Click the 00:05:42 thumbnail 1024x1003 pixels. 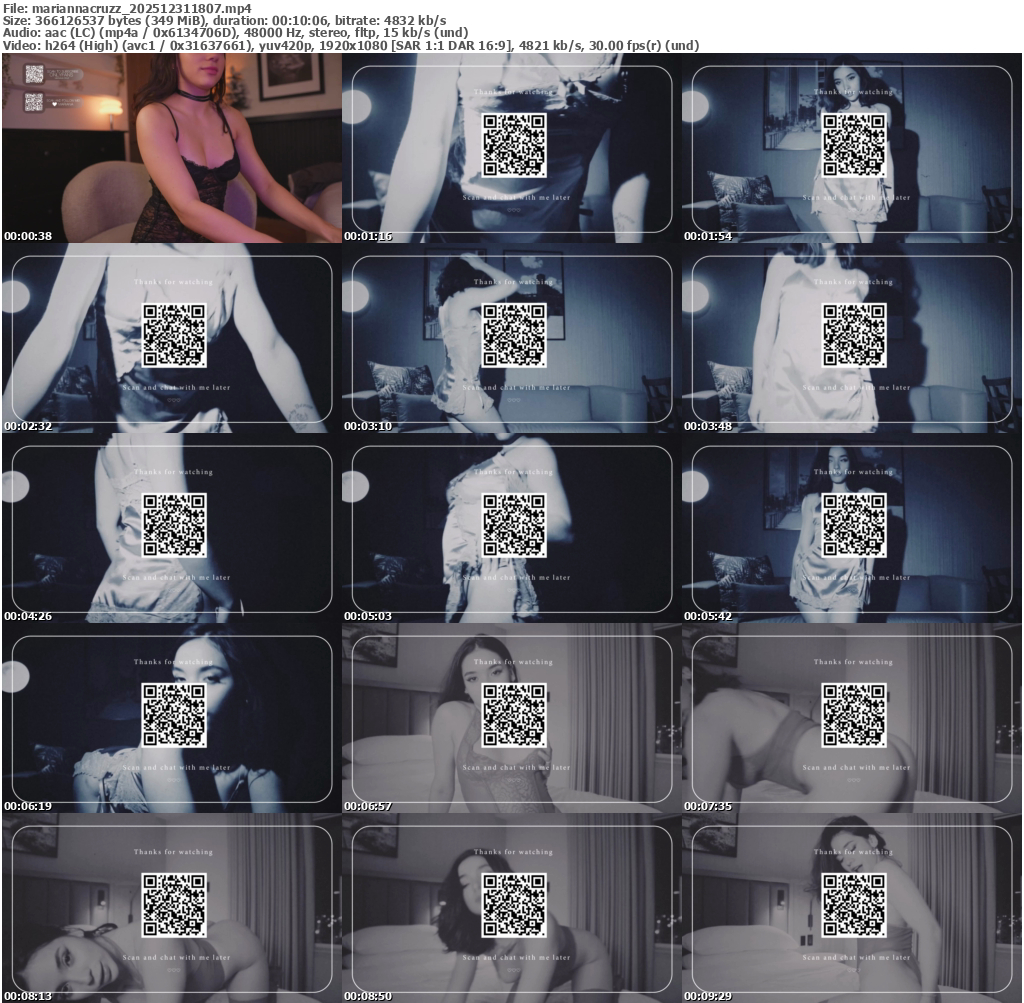coord(851,529)
